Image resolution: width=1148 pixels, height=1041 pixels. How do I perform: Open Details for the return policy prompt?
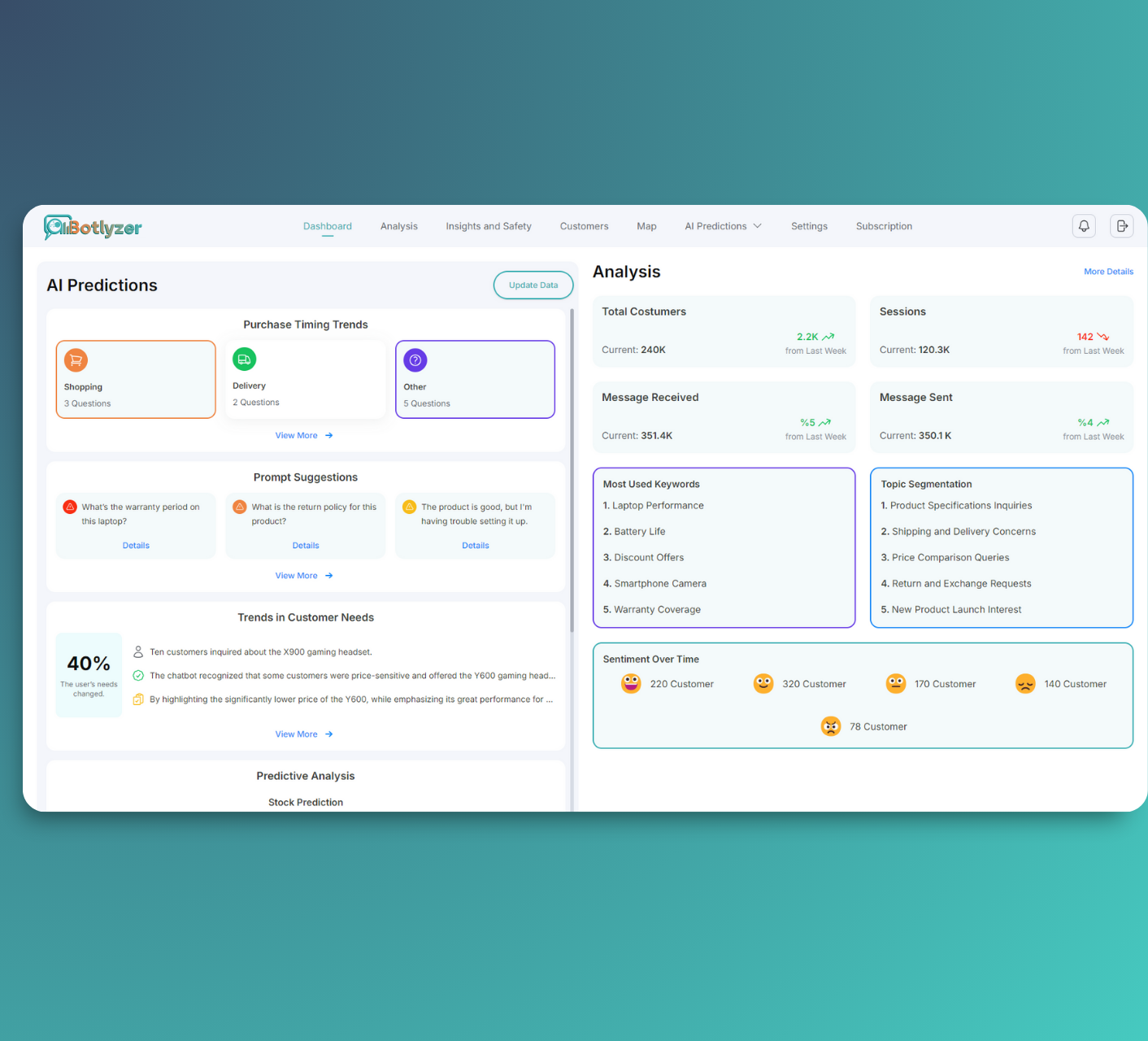pyautogui.click(x=306, y=546)
